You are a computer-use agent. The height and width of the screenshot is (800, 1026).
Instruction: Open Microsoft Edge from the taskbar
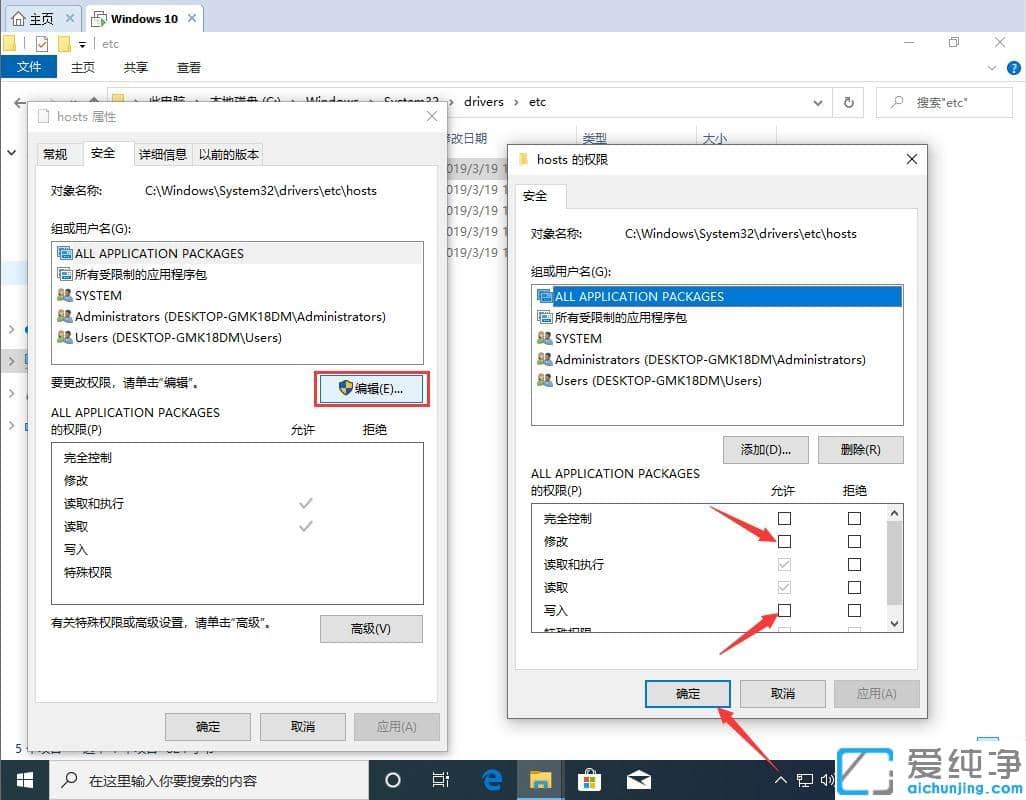point(491,779)
